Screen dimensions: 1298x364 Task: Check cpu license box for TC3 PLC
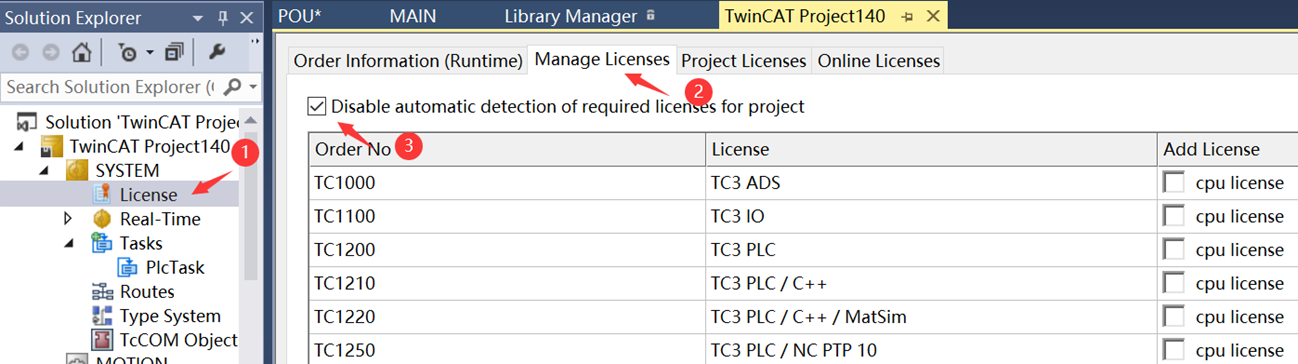point(1174,250)
